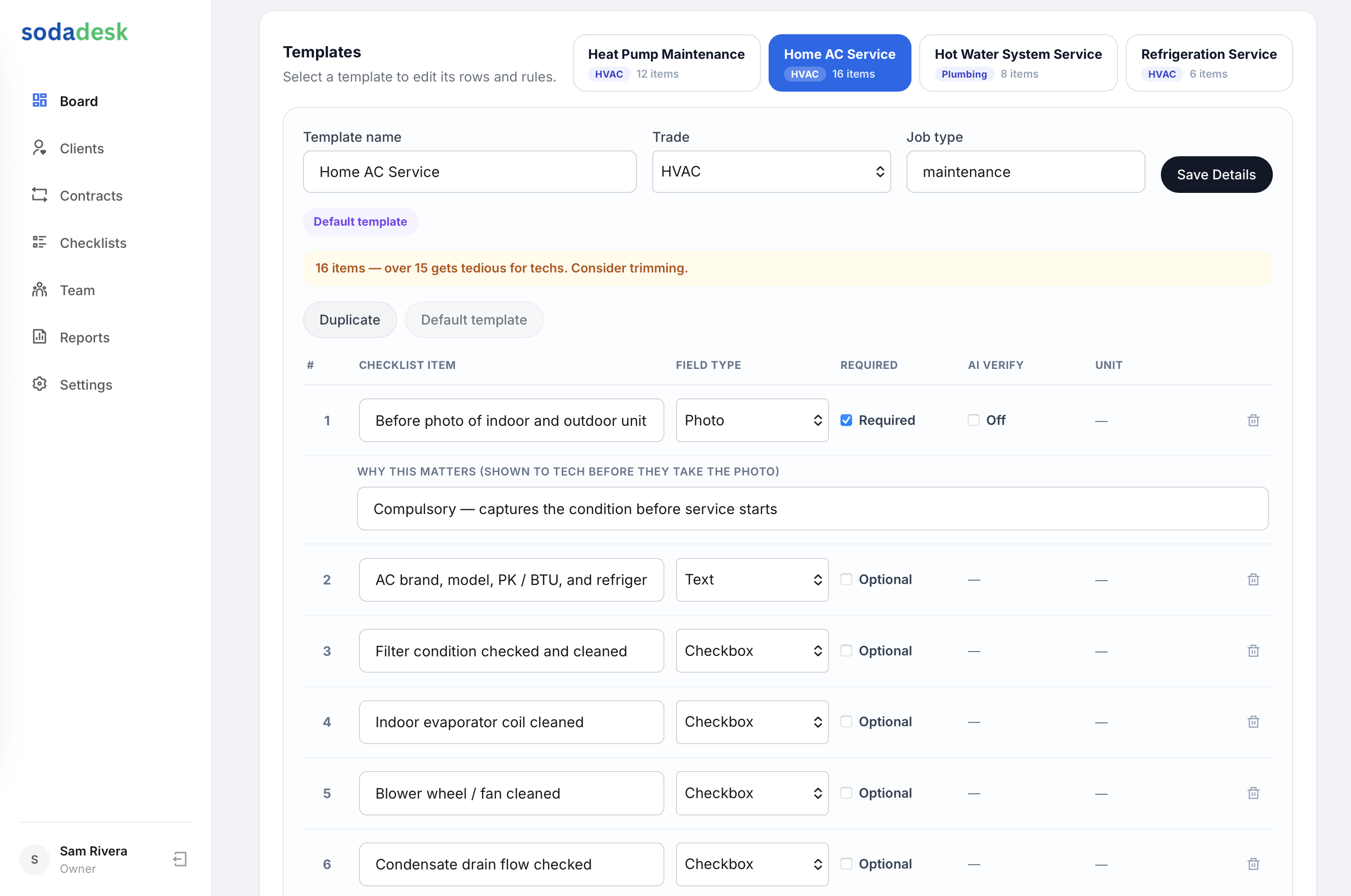Click the Before photo checklist item field

(x=511, y=420)
